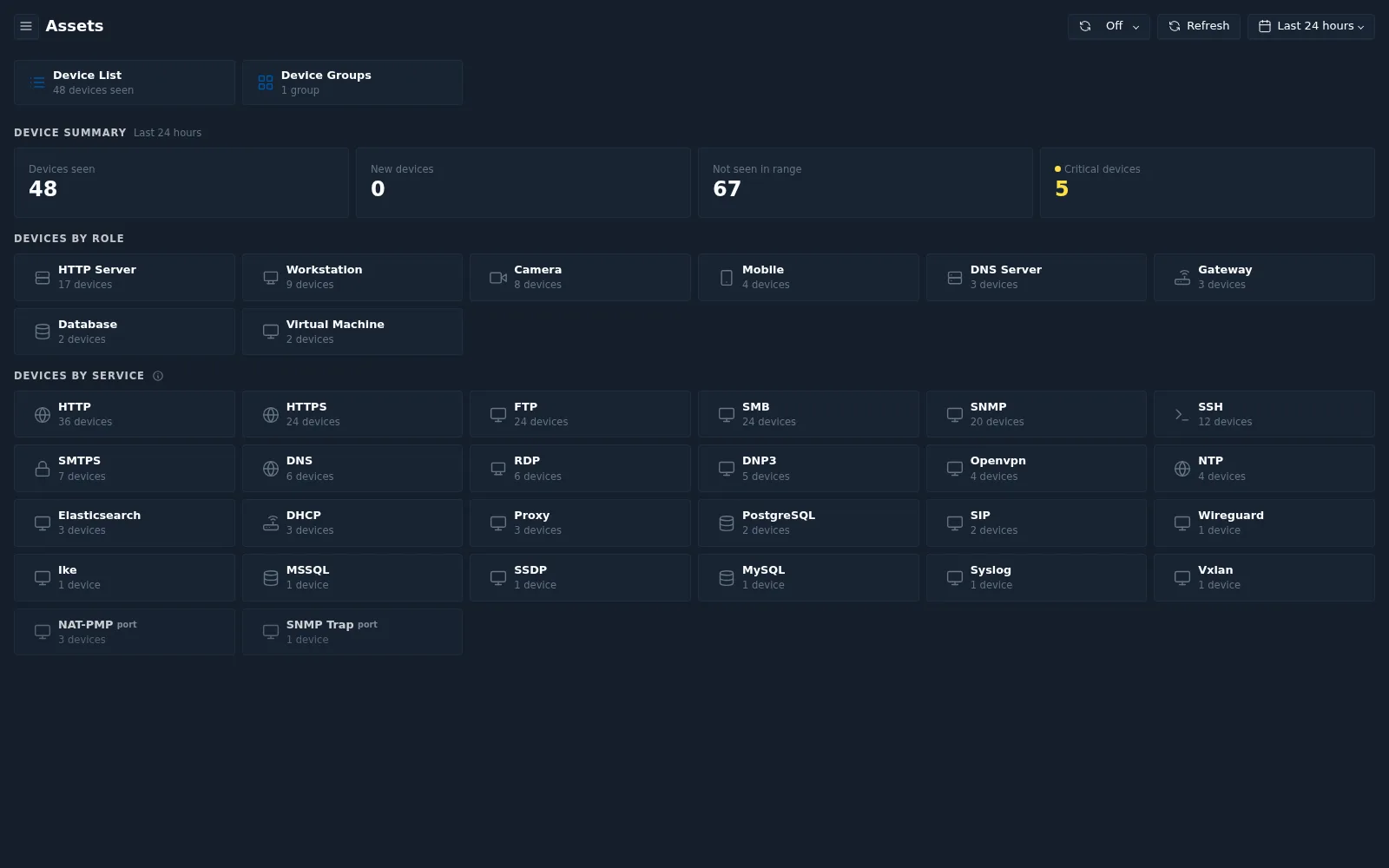Image resolution: width=1389 pixels, height=868 pixels.
Task: Open the Virtual Machine role card
Action: tap(352, 332)
